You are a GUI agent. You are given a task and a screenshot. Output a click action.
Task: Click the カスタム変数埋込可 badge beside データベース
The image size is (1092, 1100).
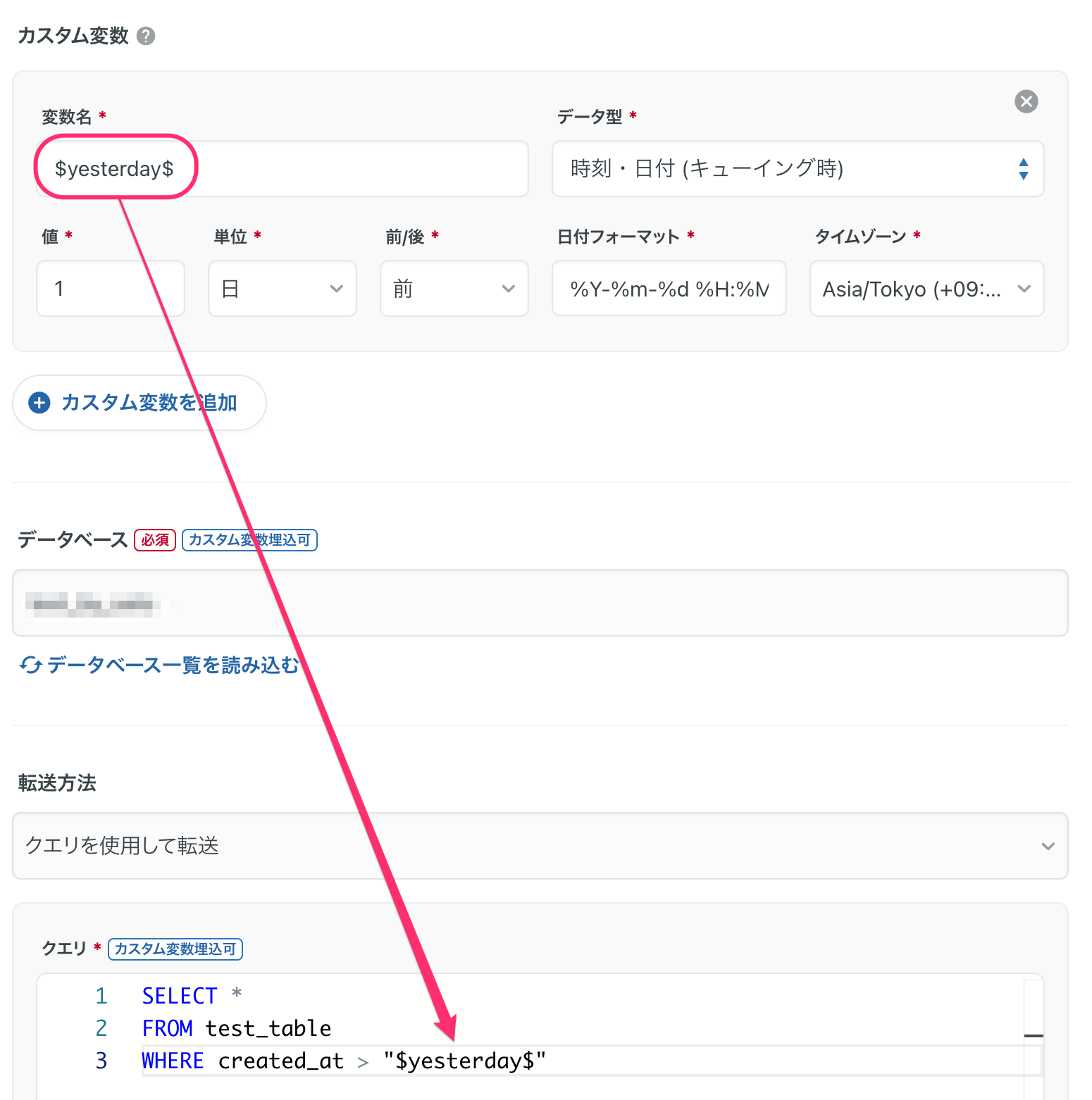pos(249,540)
